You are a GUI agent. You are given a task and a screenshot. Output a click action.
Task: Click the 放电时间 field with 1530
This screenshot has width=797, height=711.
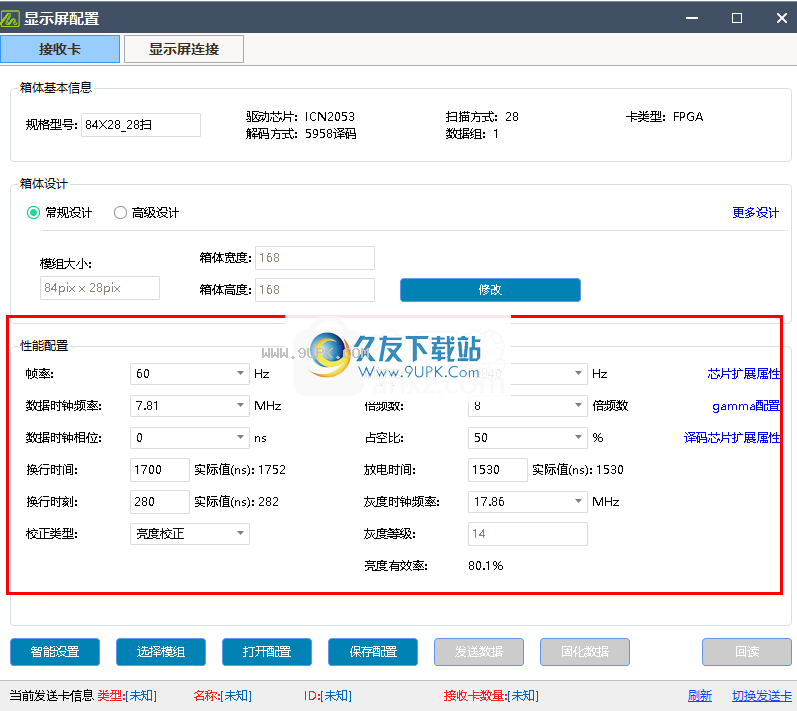(498, 470)
